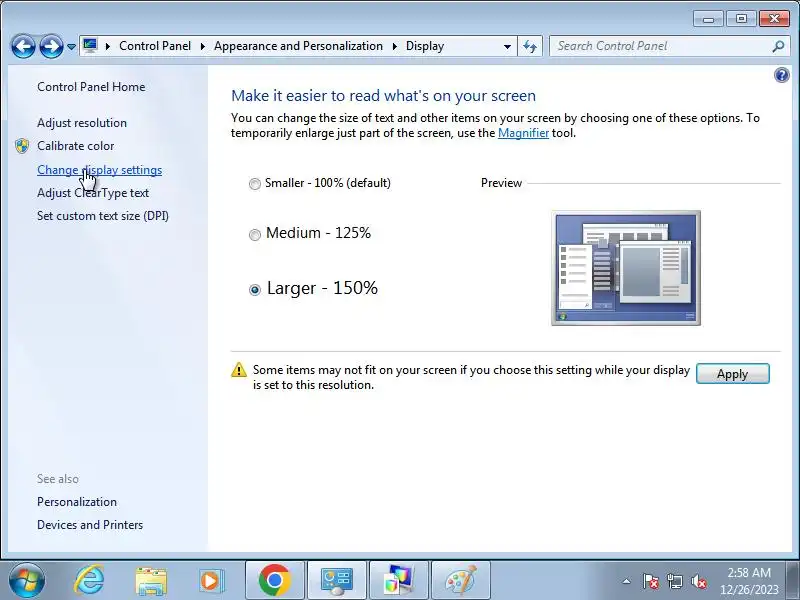Open the Windows Start menu orb
This screenshot has height=600, width=800.
[x=27, y=581]
